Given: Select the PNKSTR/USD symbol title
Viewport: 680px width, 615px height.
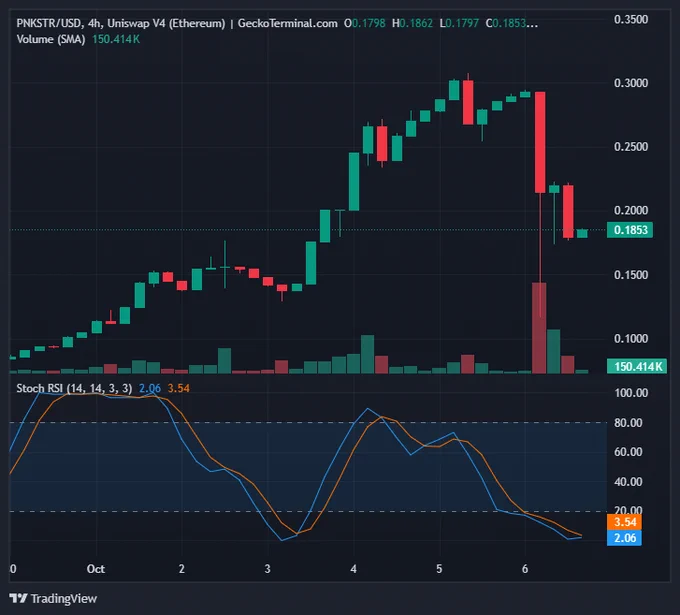Looking at the screenshot, I should pyautogui.click(x=49, y=23).
